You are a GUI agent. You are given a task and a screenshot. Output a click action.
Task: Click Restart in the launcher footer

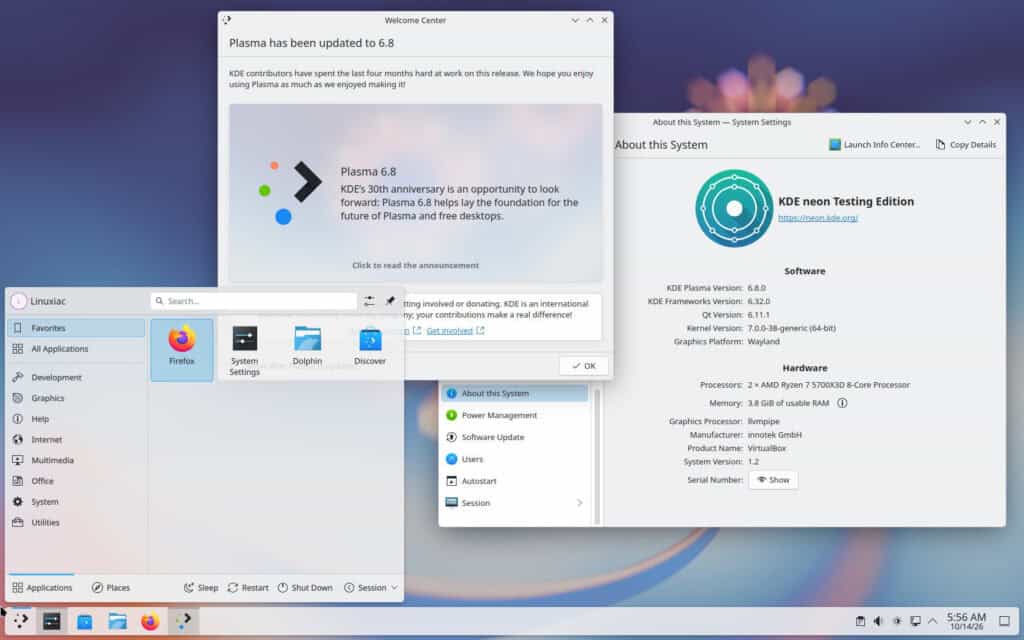tap(248, 588)
